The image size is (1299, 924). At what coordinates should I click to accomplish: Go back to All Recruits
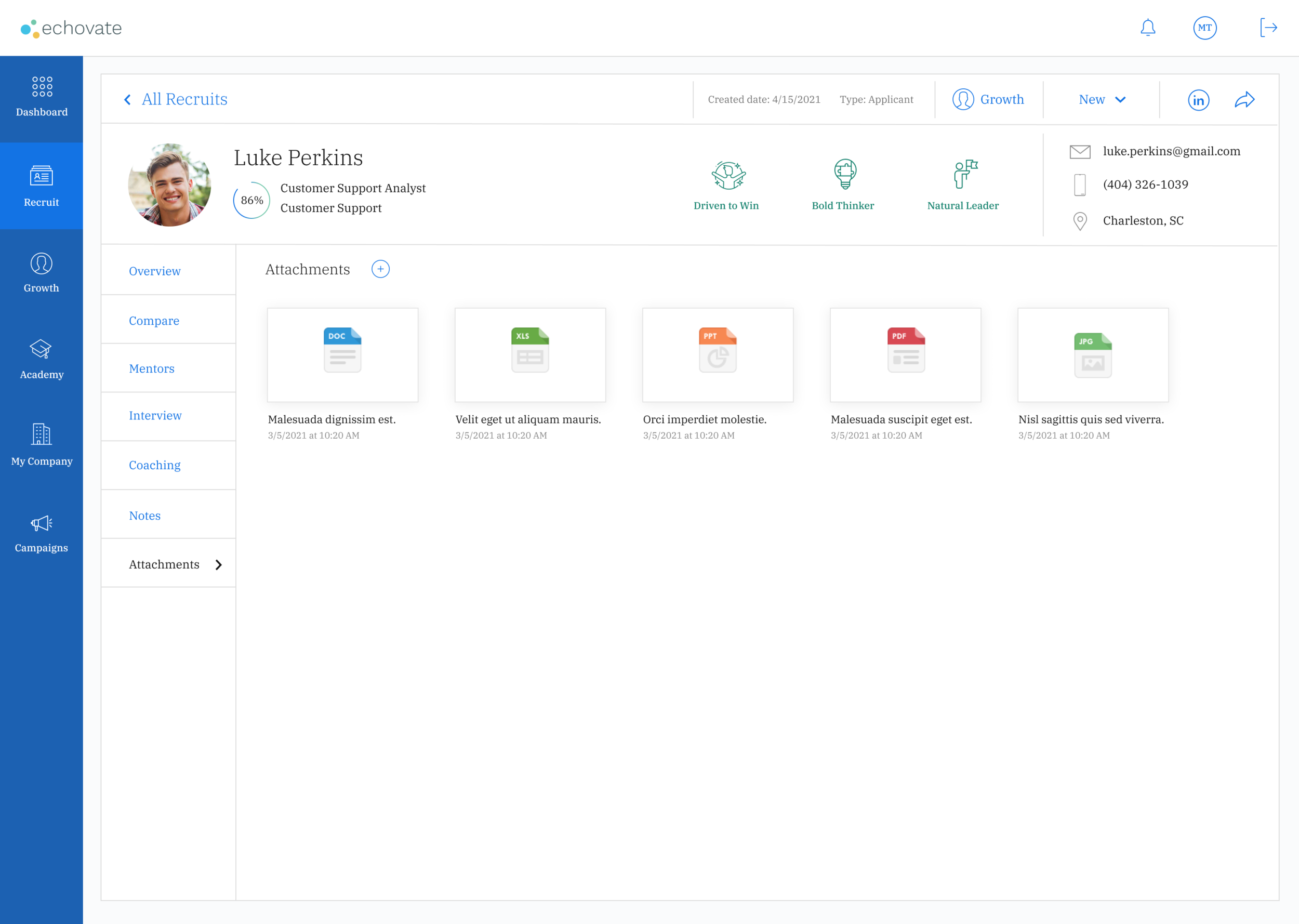point(184,99)
